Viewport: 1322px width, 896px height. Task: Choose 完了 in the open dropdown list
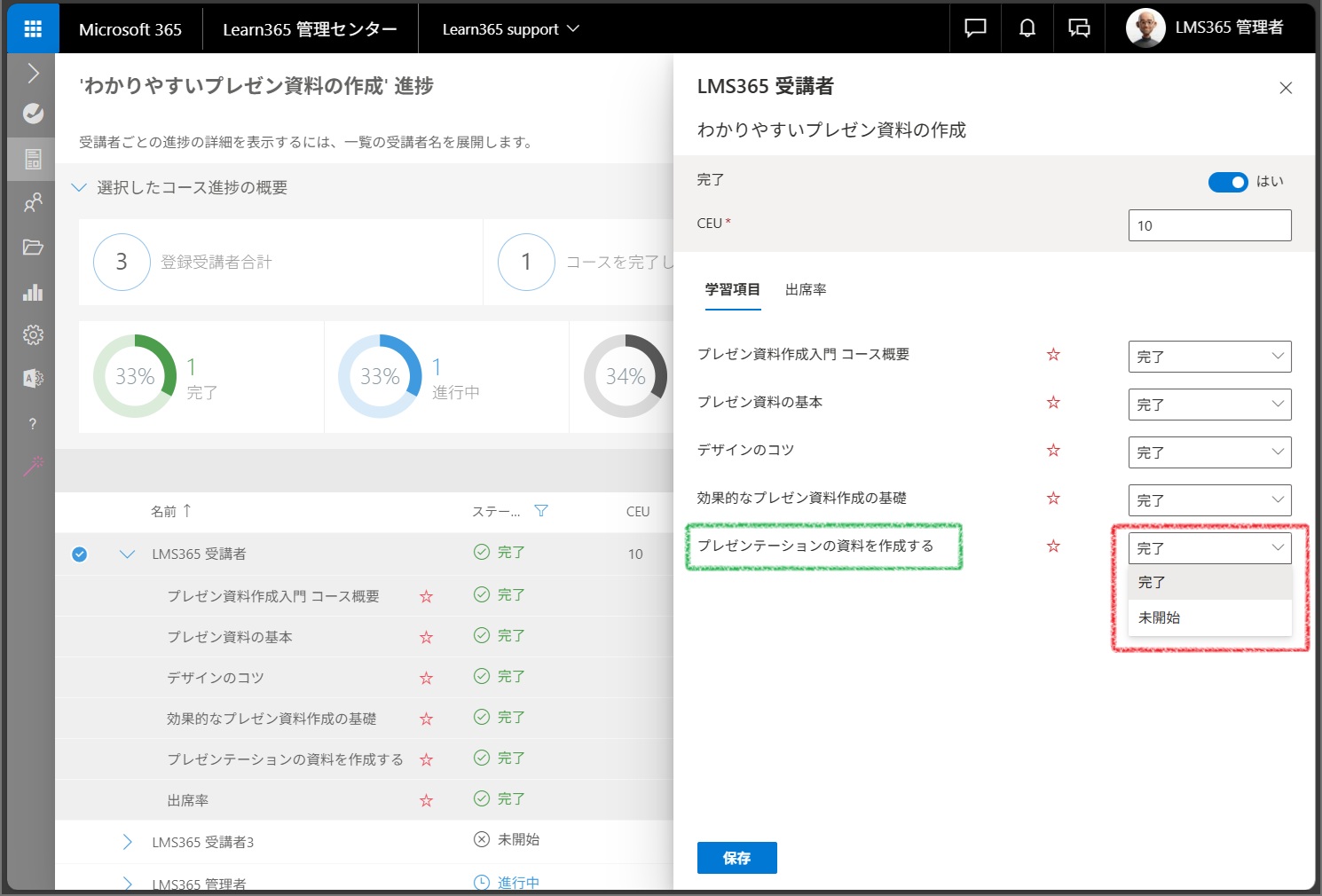(x=1209, y=583)
